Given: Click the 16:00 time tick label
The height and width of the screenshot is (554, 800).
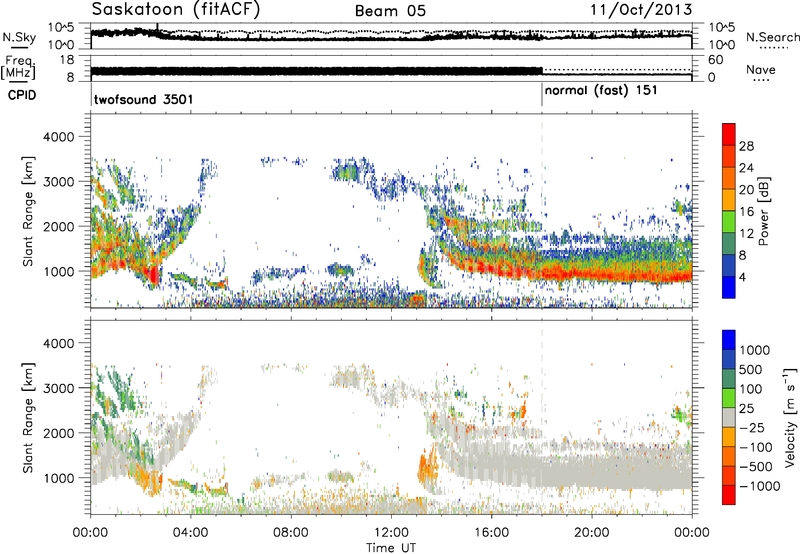Looking at the screenshot, I should click(x=491, y=533).
